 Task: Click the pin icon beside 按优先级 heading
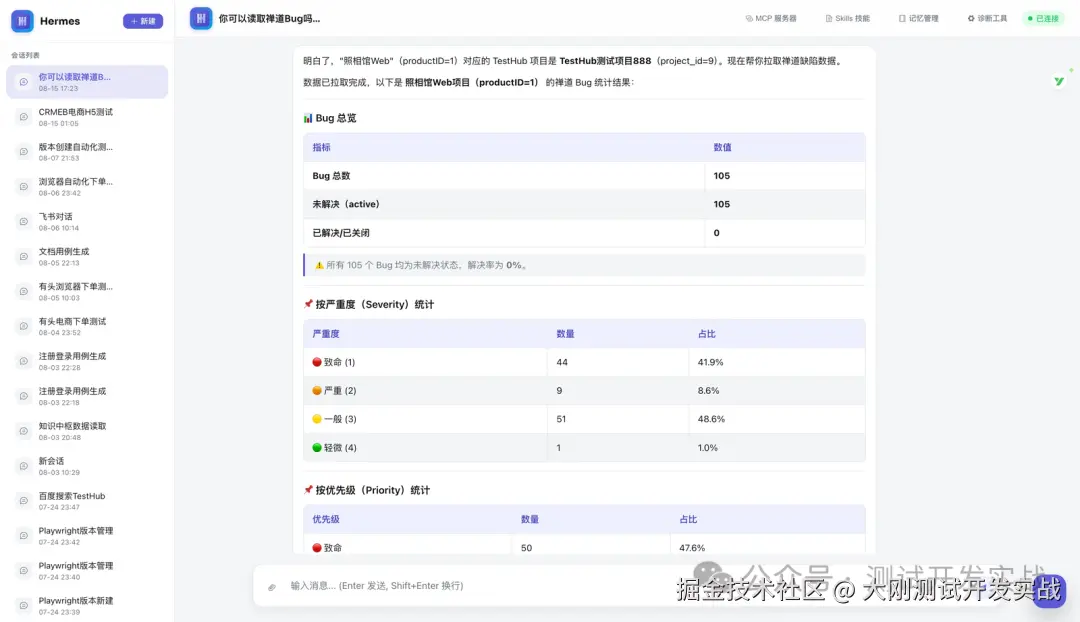[x=308, y=490]
